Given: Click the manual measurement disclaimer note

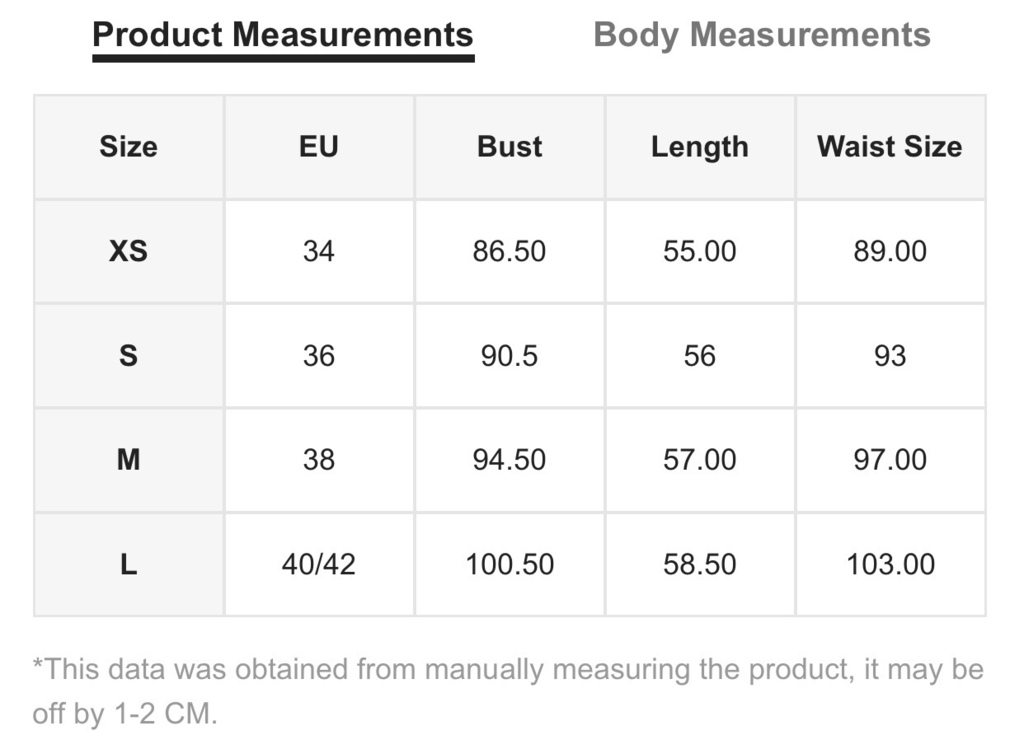Looking at the screenshot, I should click(x=508, y=692).
